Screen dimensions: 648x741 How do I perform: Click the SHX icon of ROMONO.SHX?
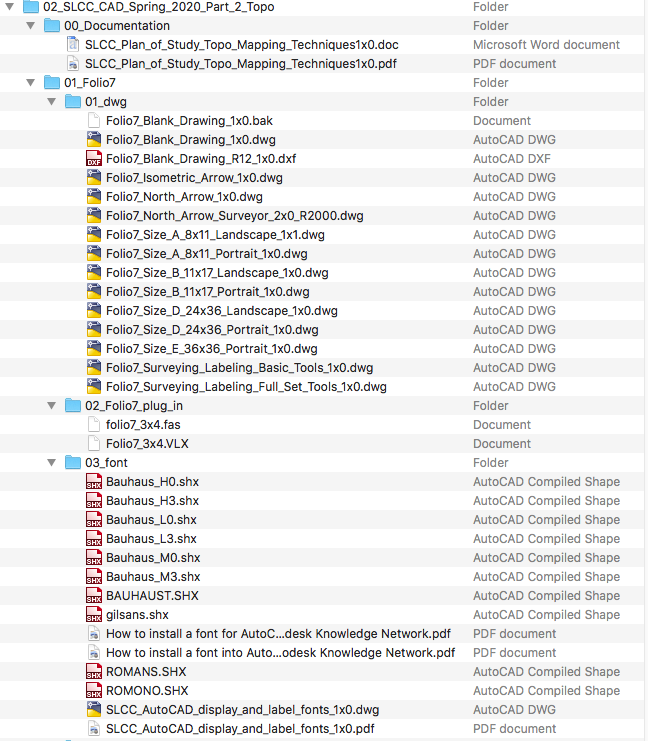94,690
